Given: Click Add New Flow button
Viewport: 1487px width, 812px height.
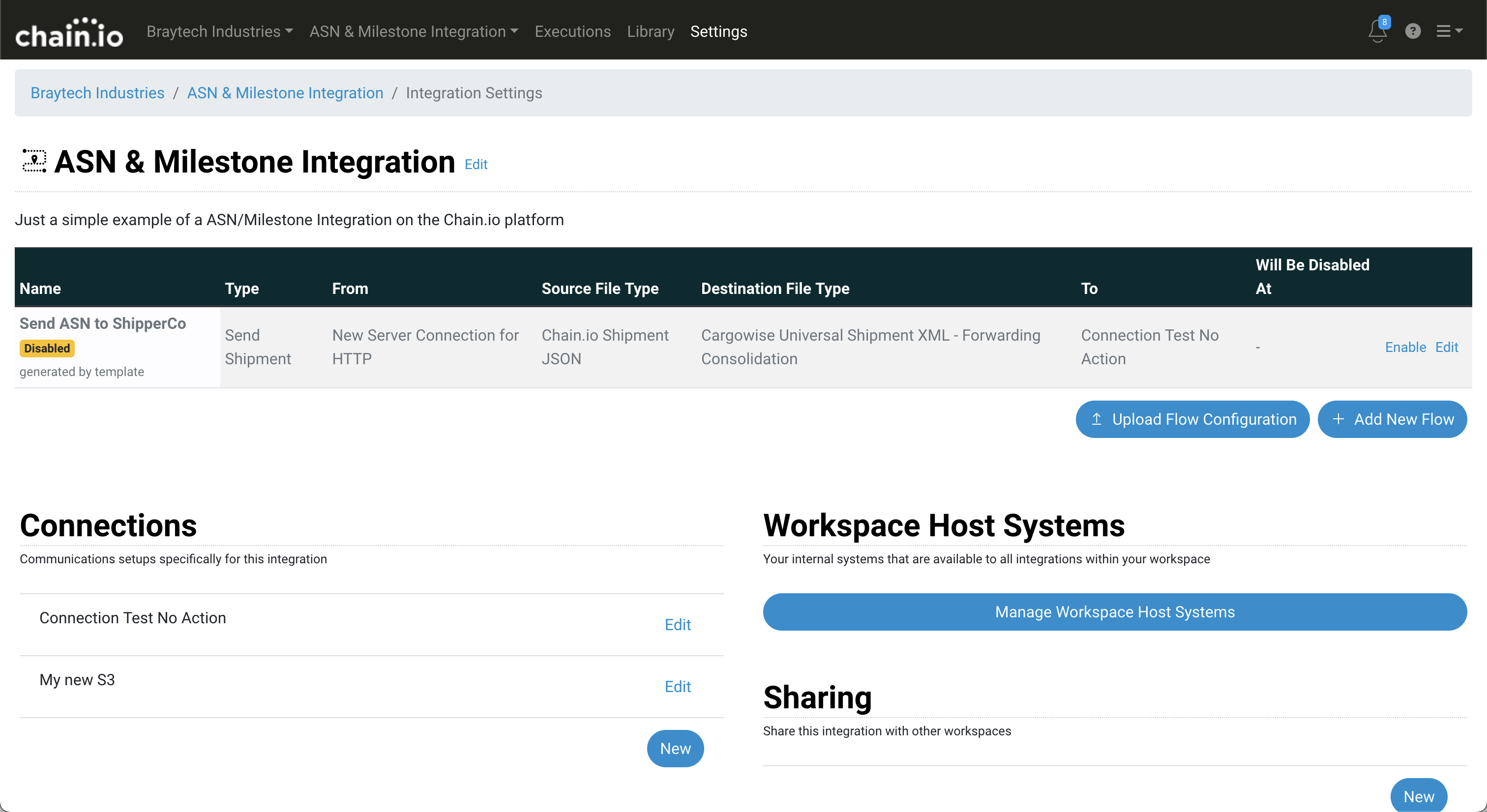Looking at the screenshot, I should pyautogui.click(x=1392, y=419).
